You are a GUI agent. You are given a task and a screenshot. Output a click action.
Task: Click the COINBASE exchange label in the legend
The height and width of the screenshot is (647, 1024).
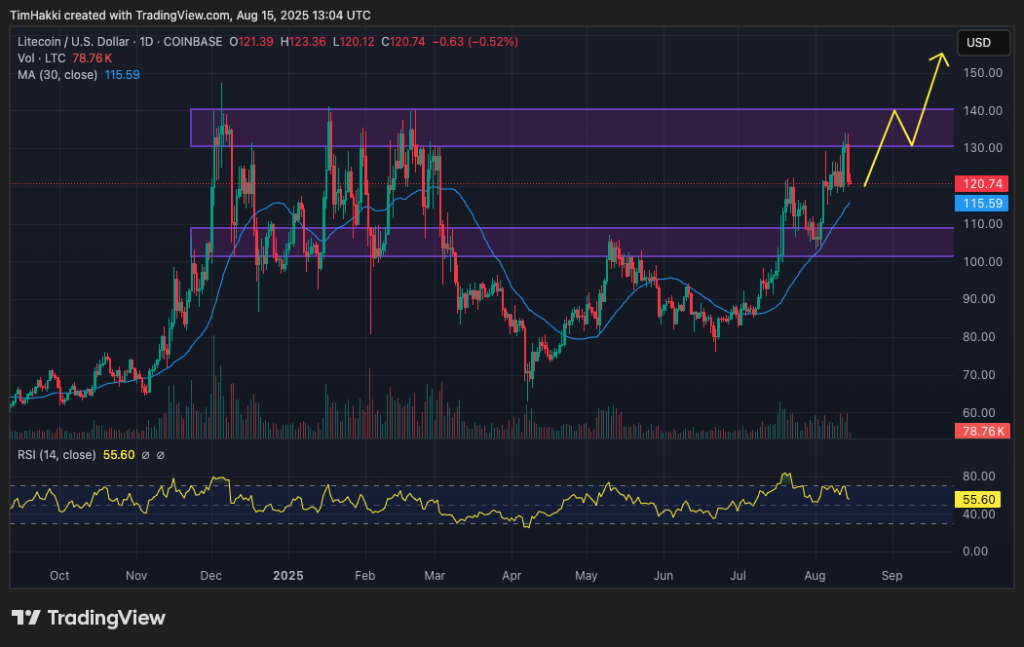[x=193, y=42]
